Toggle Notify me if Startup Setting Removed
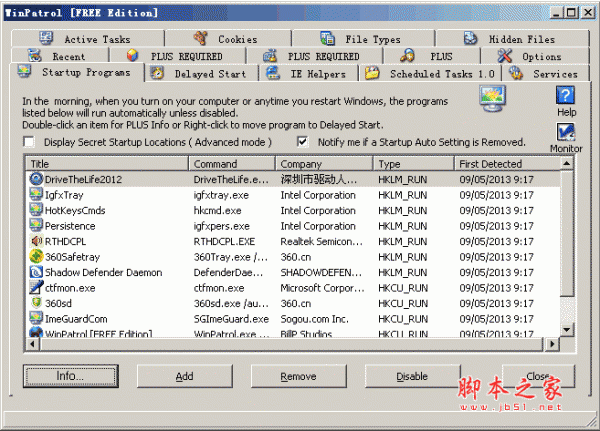The width and height of the screenshot is (600, 431). [x=303, y=142]
